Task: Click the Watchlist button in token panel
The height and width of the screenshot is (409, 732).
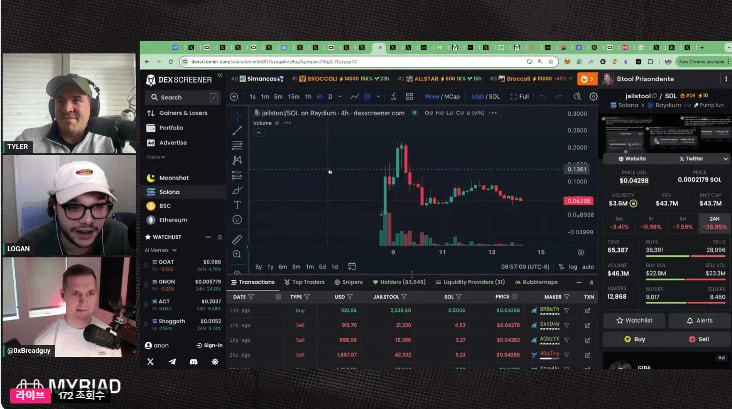Action: point(634,321)
